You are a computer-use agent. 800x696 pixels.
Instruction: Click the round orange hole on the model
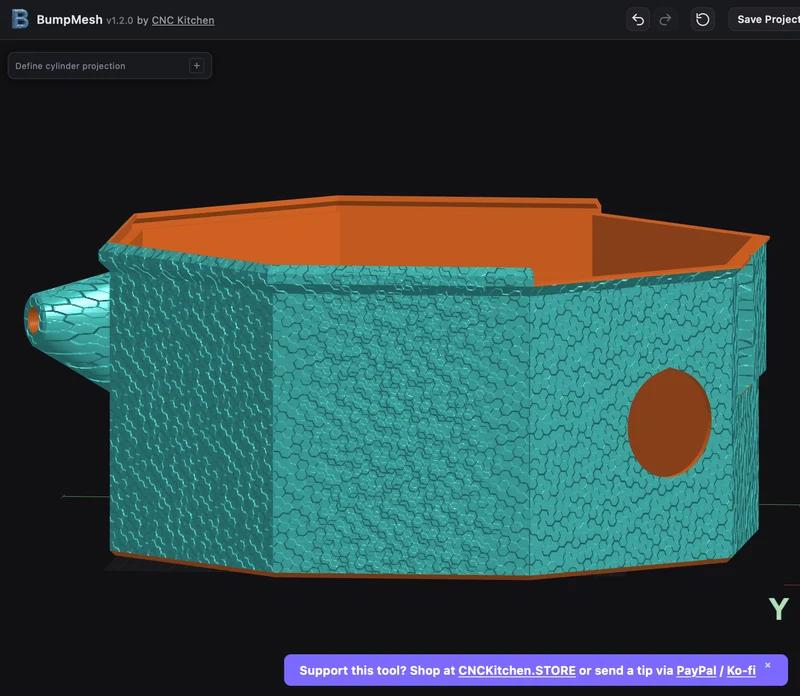click(669, 422)
